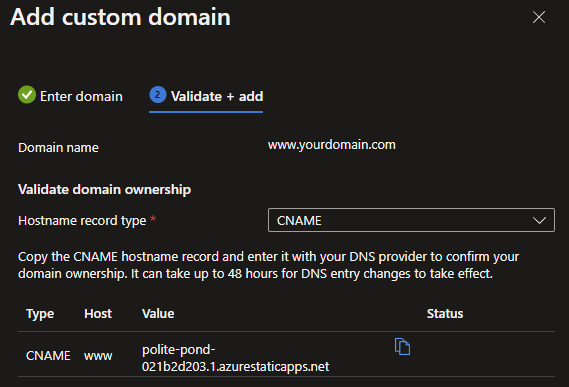Click the Domain name label
The width and height of the screenshot is (569, 387).
tap(58, 148)
